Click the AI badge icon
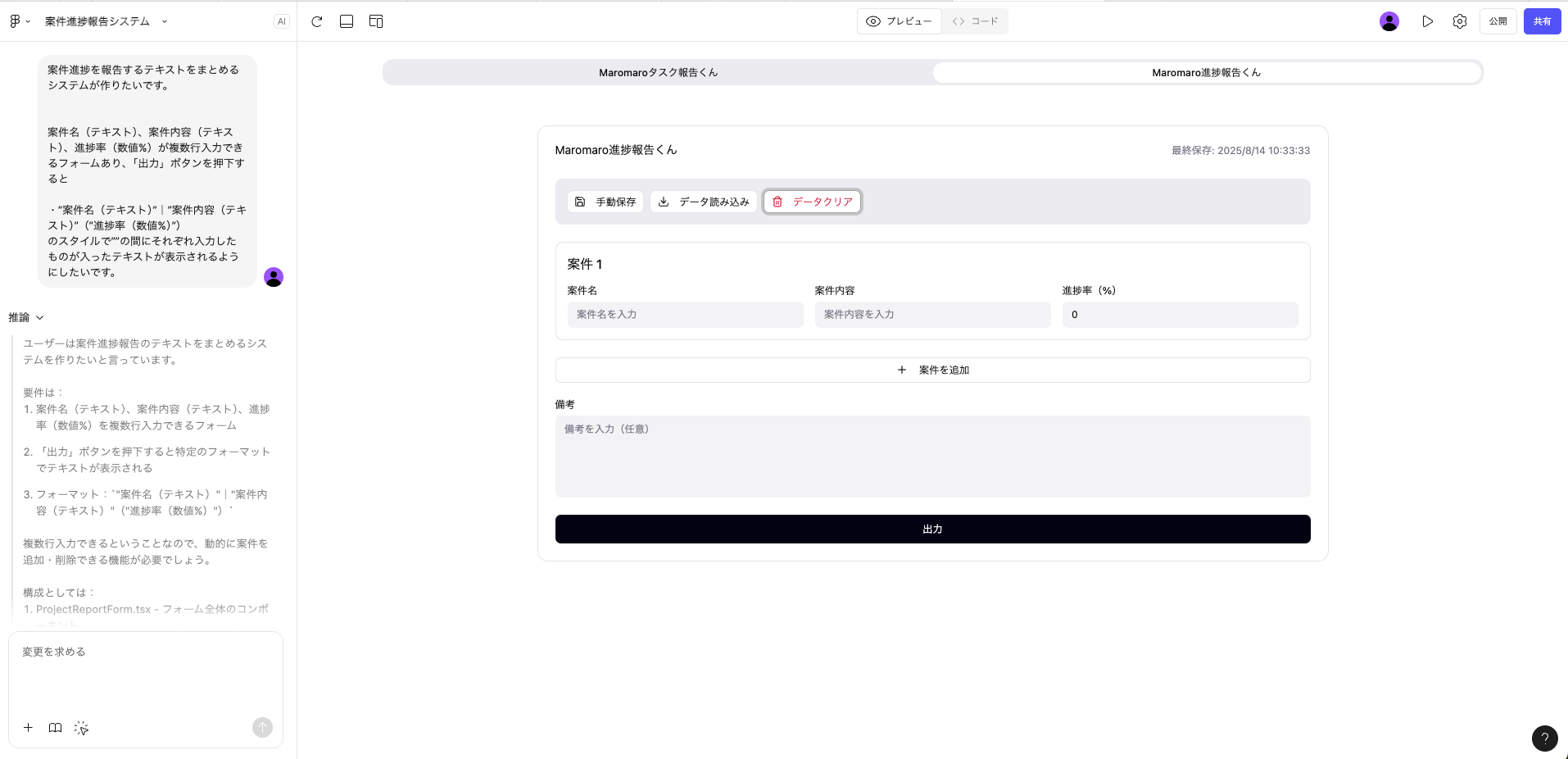This screenshot has width=1568, height=759. pos(282,21)
